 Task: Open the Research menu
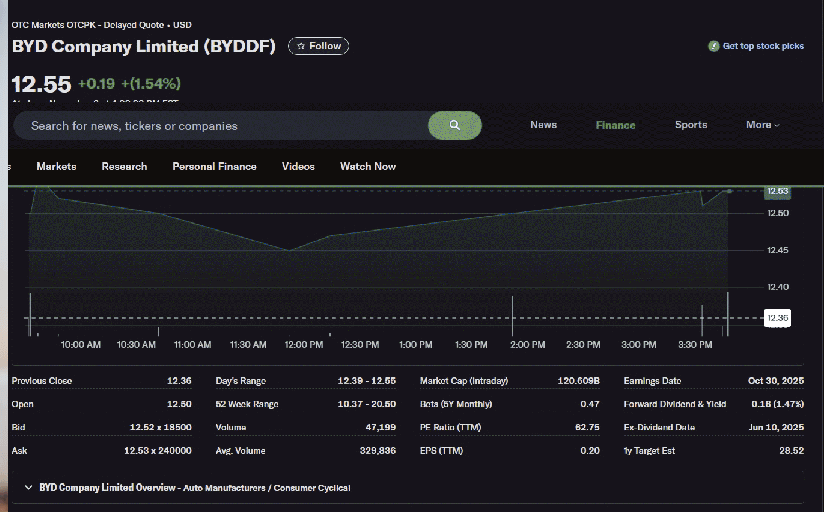pos(124,166)
